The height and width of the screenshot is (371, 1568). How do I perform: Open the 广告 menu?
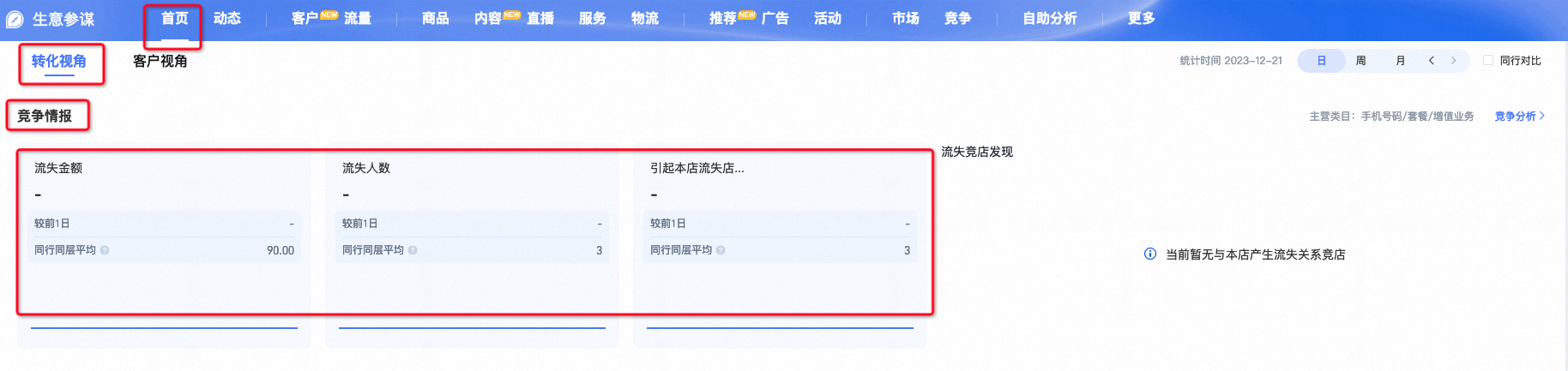[775, 19]
